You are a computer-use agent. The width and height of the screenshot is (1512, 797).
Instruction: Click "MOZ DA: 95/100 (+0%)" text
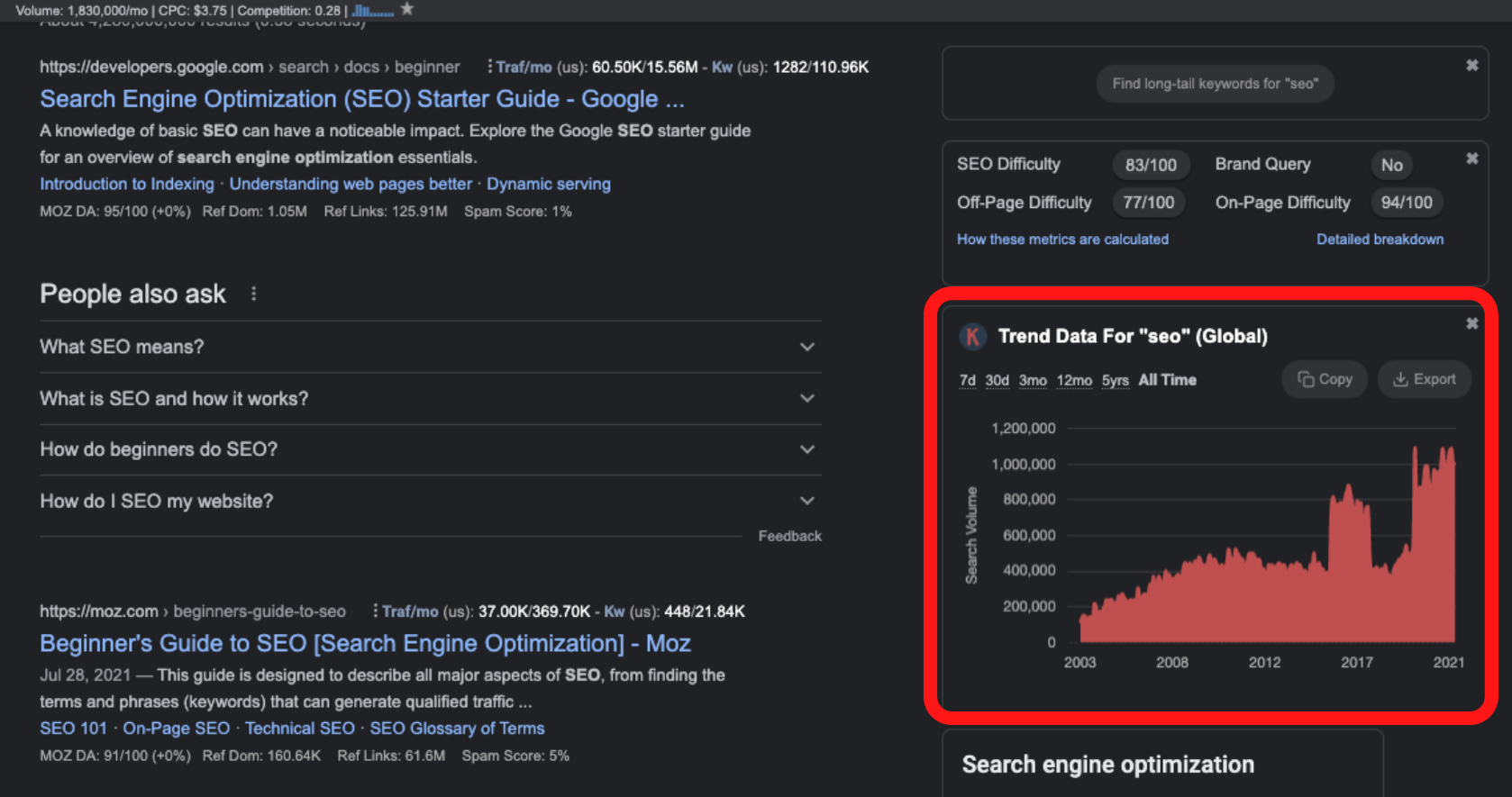click(115, 212)
